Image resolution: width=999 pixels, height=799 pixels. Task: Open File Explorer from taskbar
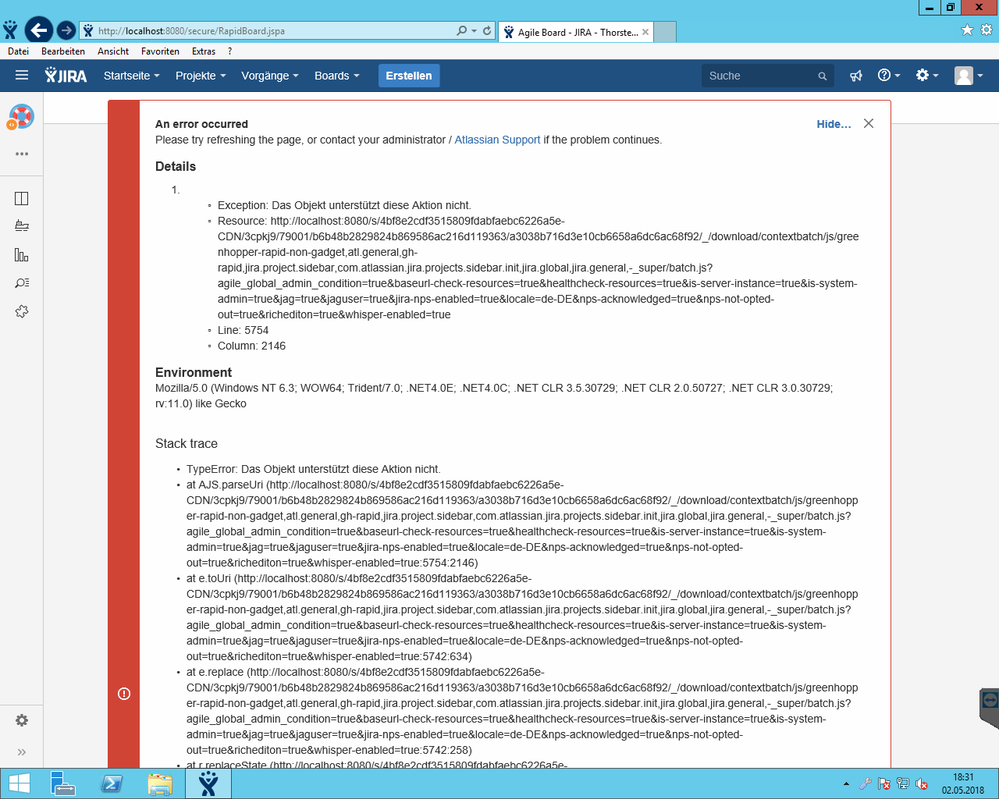coord(160,783)
